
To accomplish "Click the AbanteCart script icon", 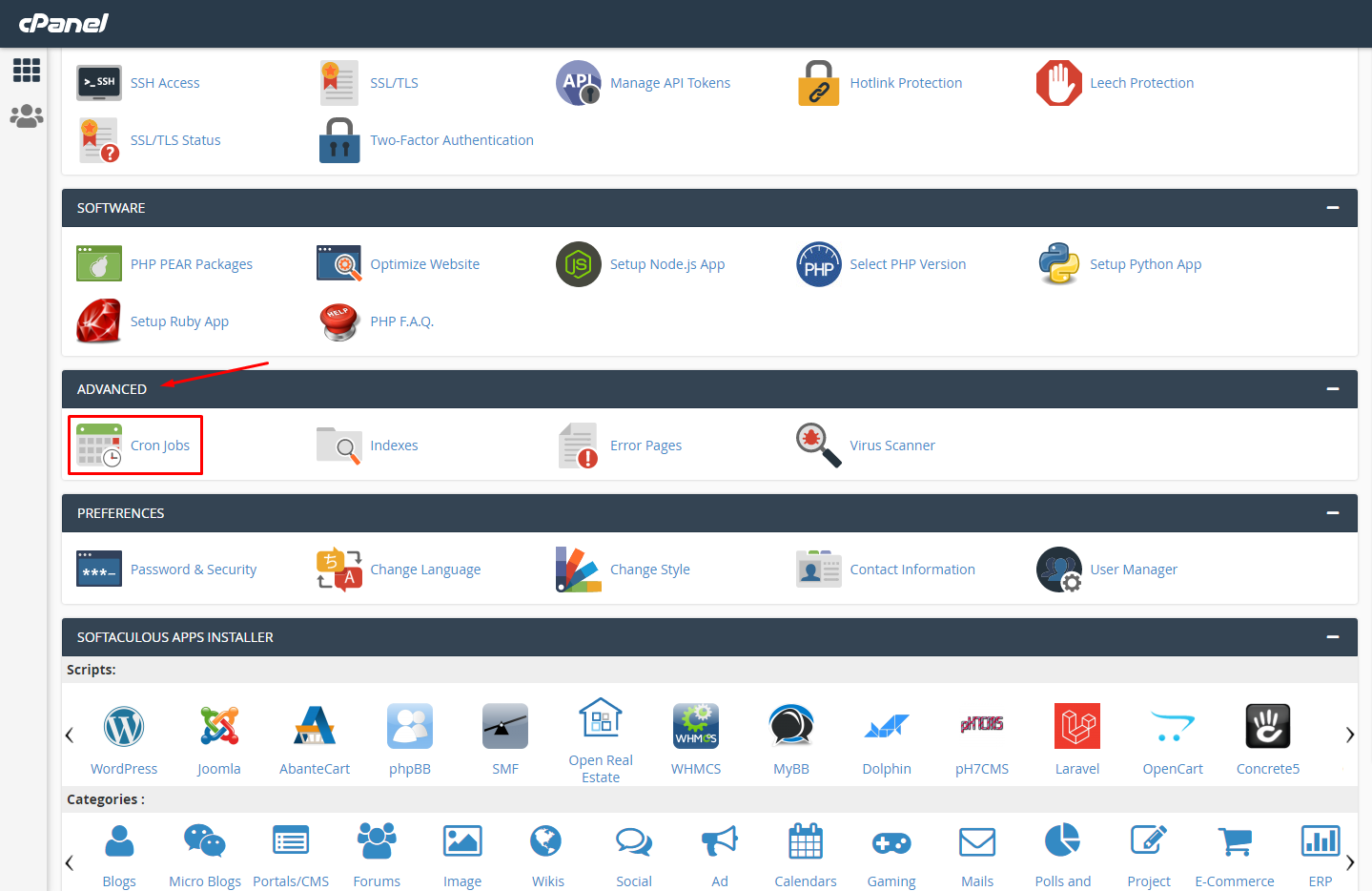I will 315,726.
